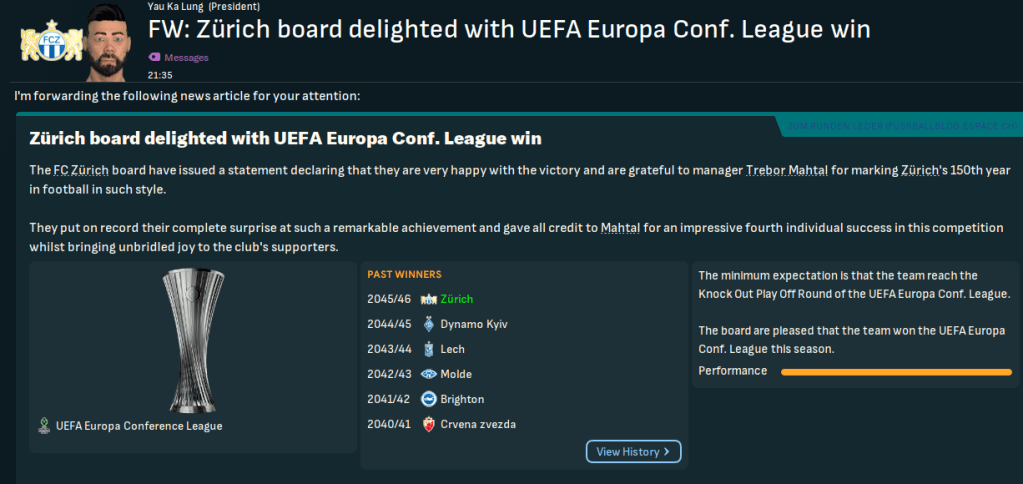Image resolution: width=1023 pixels, height=484 pixels.
Task: Click the orange Performance progress bar
Action: click(x=896, y=372)
